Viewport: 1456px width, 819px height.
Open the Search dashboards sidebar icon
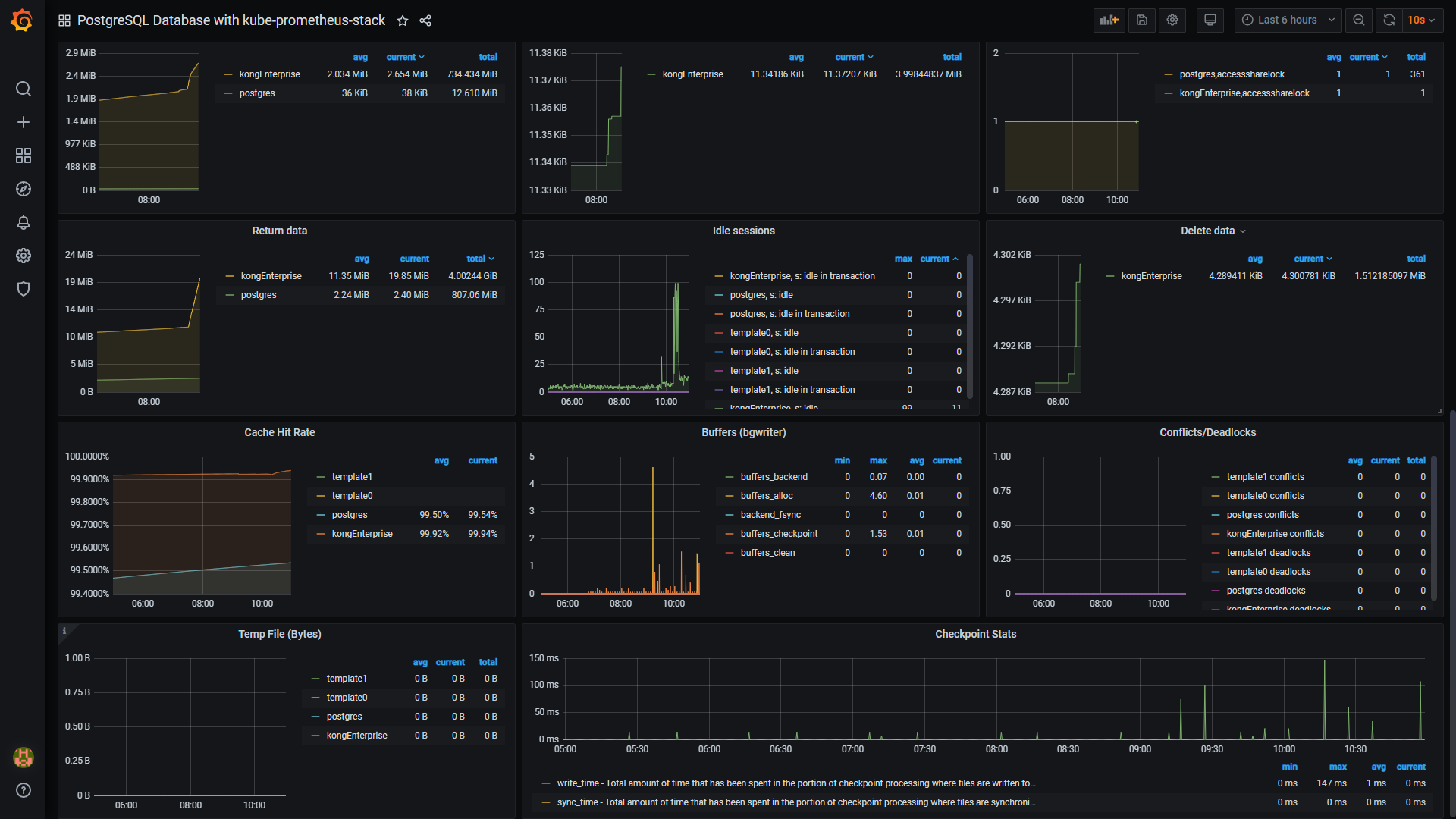(24, 89)
